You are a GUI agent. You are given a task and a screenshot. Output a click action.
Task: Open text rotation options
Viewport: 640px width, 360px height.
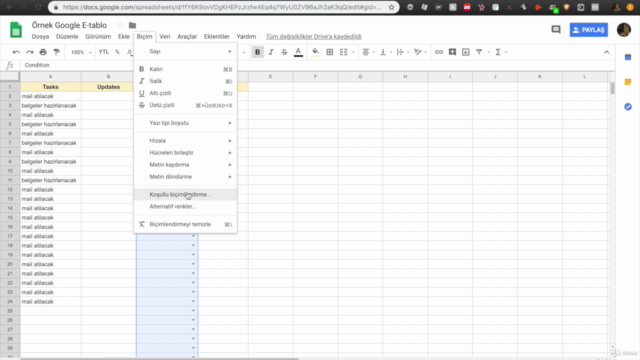(x=418, y=52)
